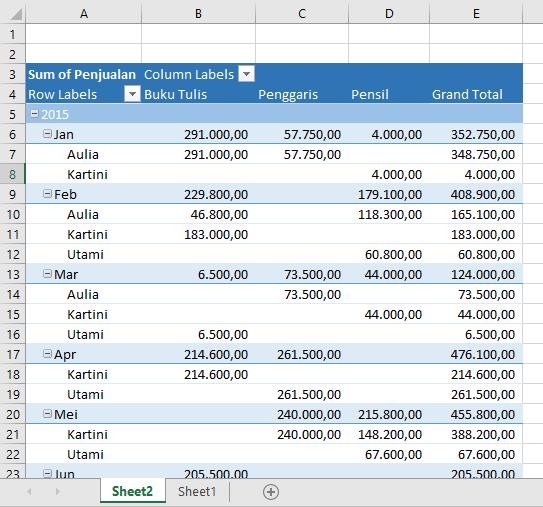Select column E header
Viewport: 543px width, 507px height.
pyautogui.click(x=476, y=13)
